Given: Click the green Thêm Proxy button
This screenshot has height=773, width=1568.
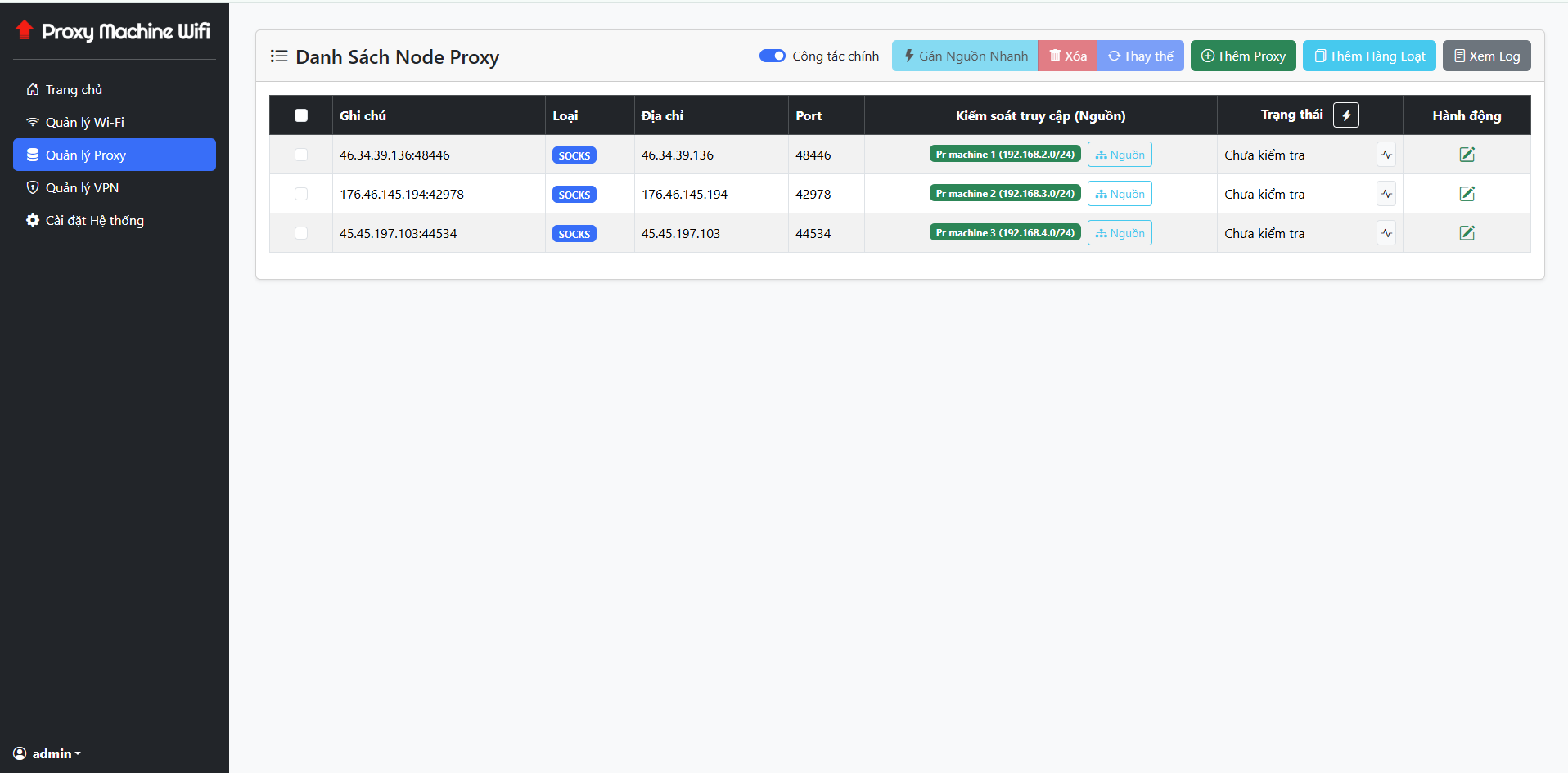Looking at the screenshot, I should click(x=1243, y=56).
